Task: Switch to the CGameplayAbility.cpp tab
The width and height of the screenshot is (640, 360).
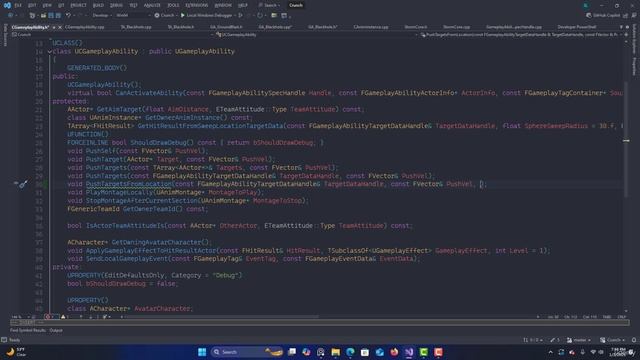Action: [x=84, y=27]
